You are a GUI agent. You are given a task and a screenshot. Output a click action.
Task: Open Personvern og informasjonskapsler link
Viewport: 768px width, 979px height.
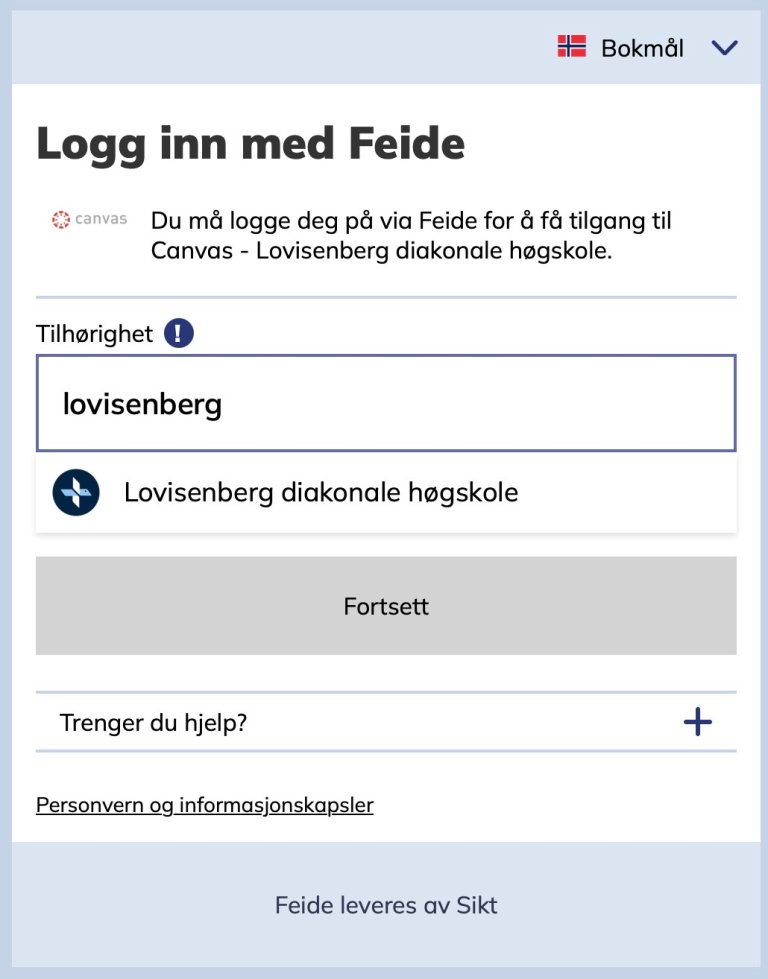click(204, 804)
